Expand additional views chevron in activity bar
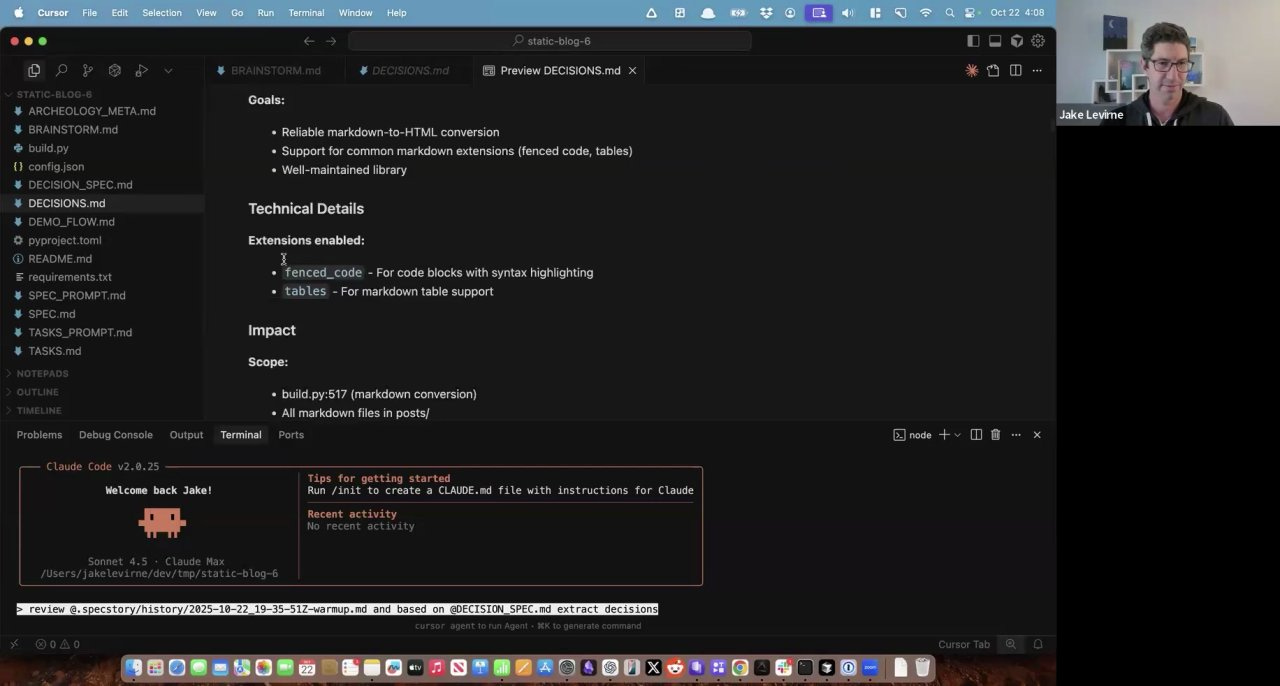The width and height of the screenshot is (1280, 686). (x=168, y=70)
